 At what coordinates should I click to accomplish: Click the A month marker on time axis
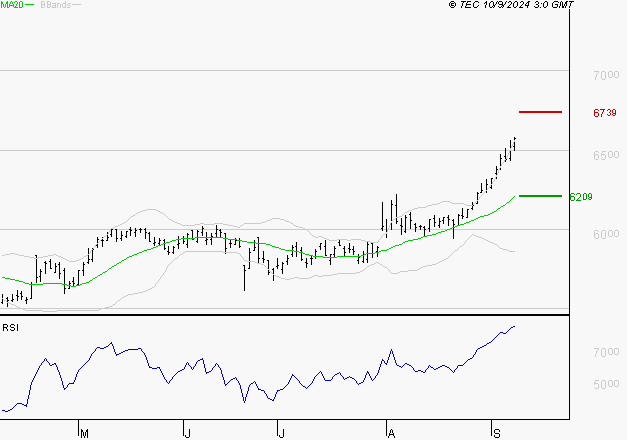pyautogui.click(x=391, y=433)
